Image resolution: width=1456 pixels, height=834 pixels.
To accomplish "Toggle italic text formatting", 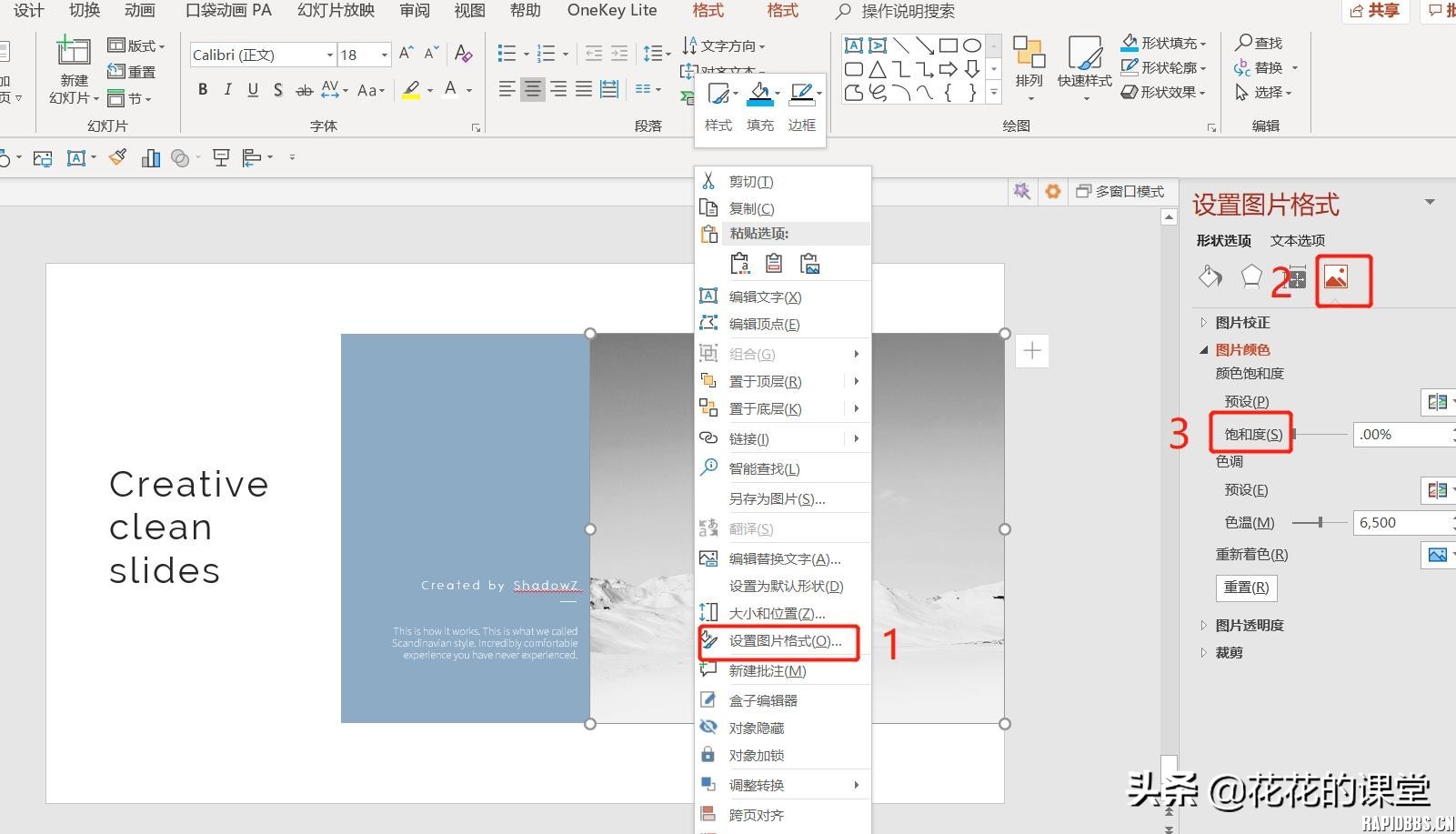I will (x=227, y=89).
